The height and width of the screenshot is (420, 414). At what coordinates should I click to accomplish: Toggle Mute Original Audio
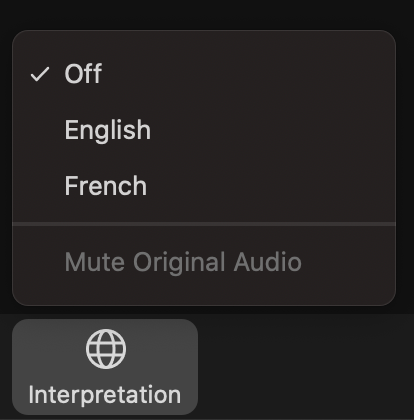coord(204,262)
